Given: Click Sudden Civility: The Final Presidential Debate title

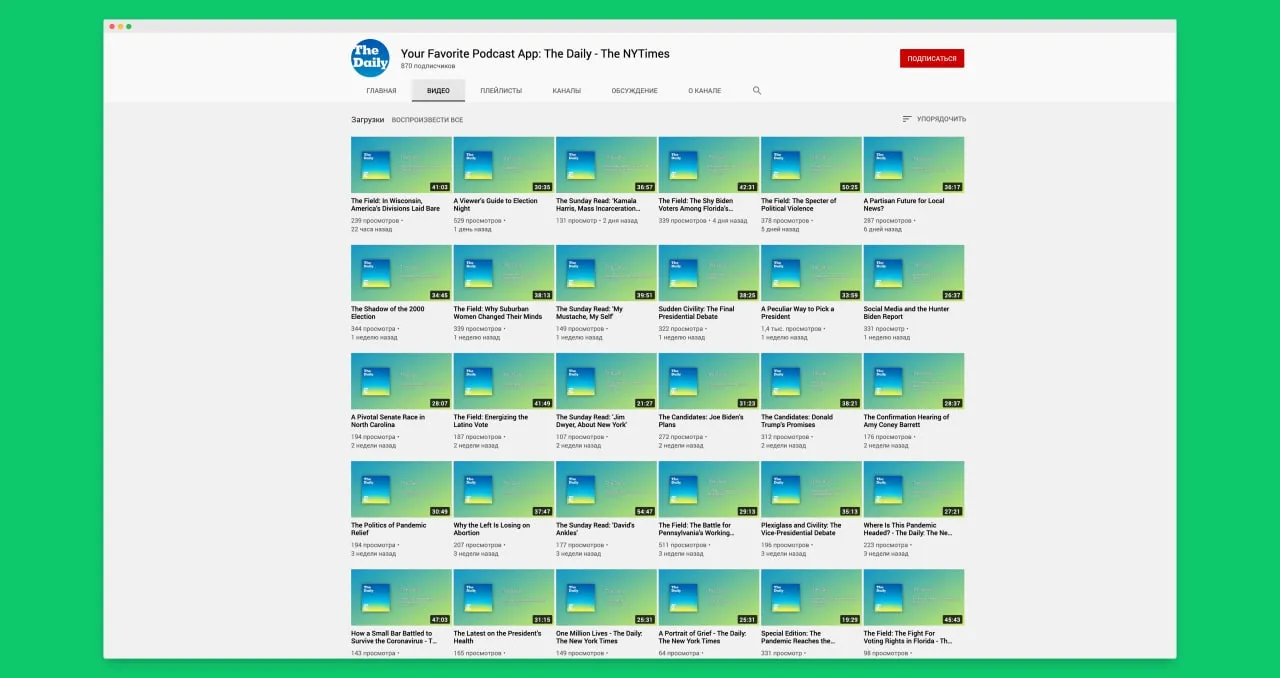Looking at the screenshot, I should (x=697, y=313).
